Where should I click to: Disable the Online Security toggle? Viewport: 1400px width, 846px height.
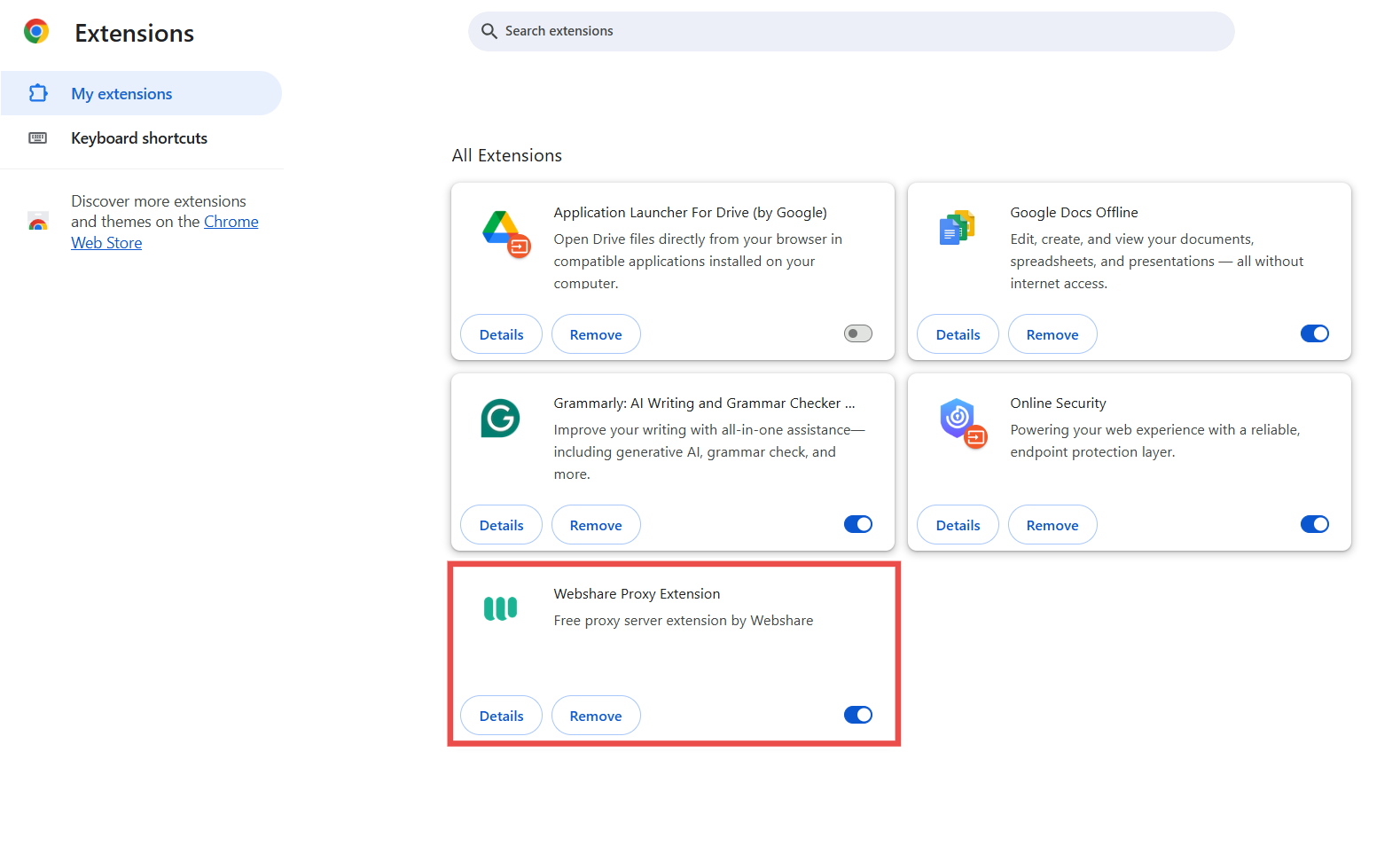click(1315, 524)
